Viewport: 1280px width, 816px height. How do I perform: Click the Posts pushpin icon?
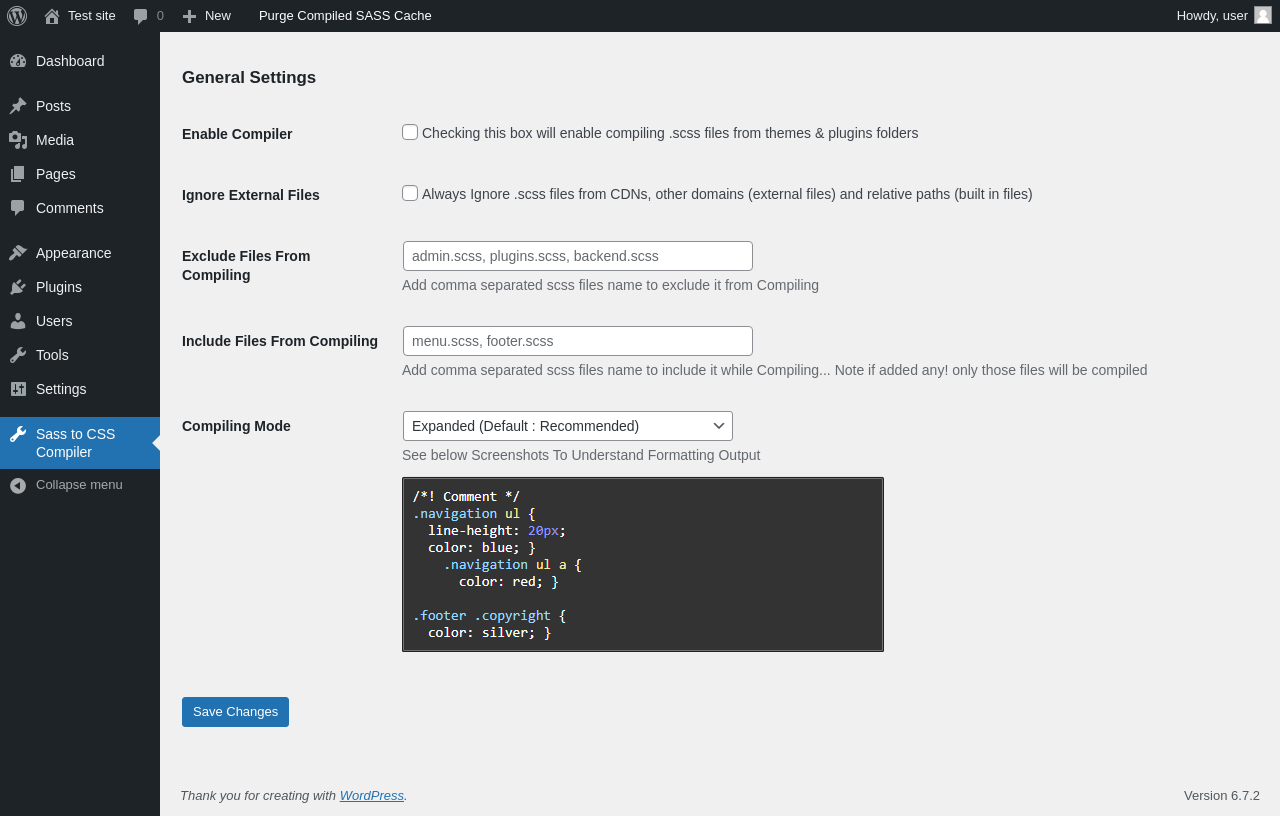click(18, 106)
